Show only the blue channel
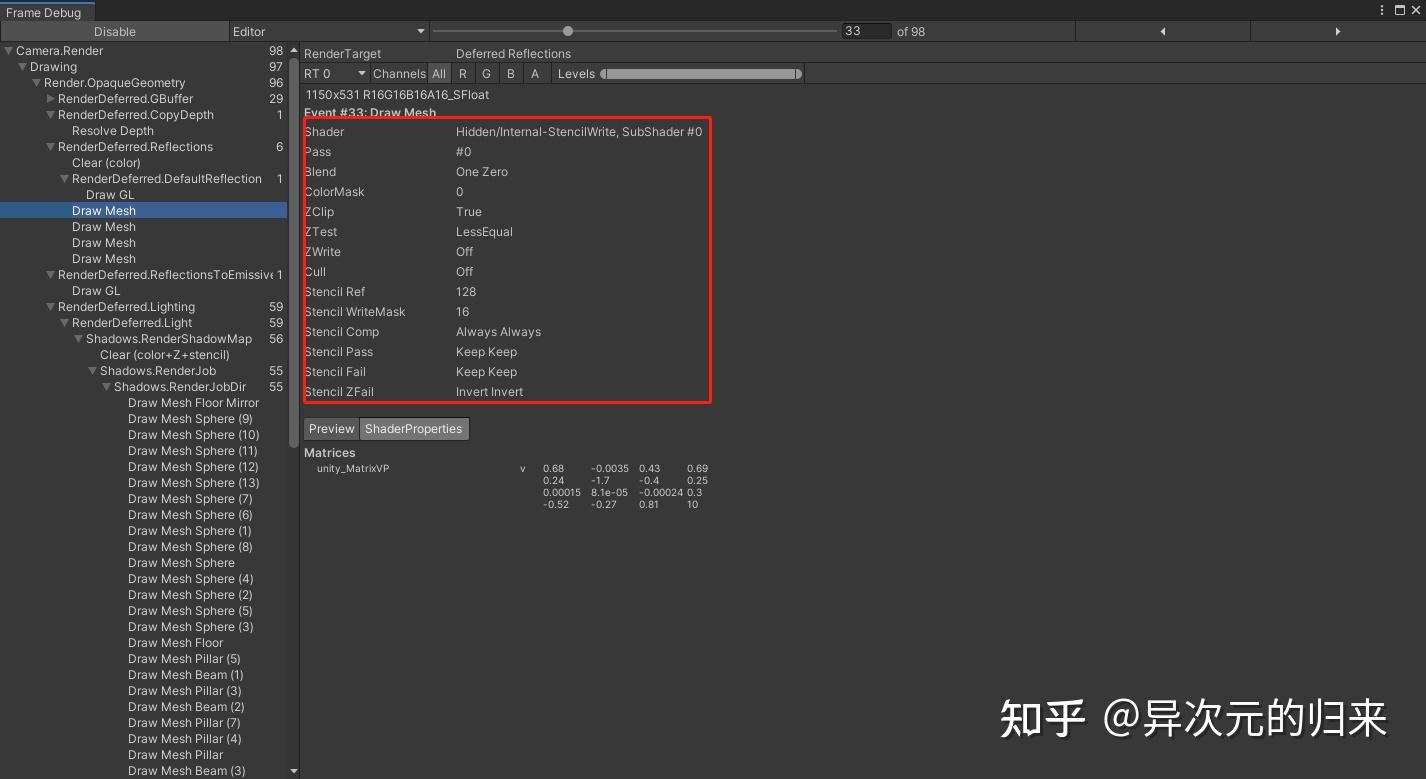 click(510, 73)
